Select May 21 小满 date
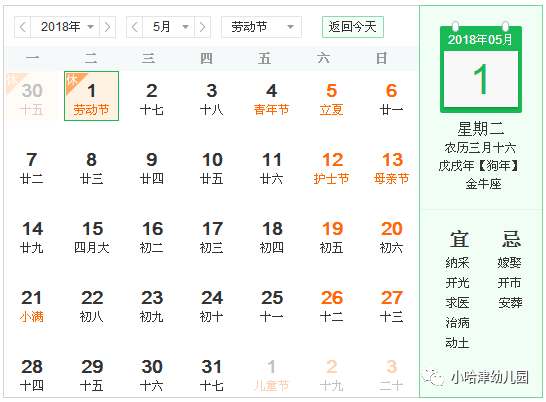The image size is (546, 402). [32, 306]
